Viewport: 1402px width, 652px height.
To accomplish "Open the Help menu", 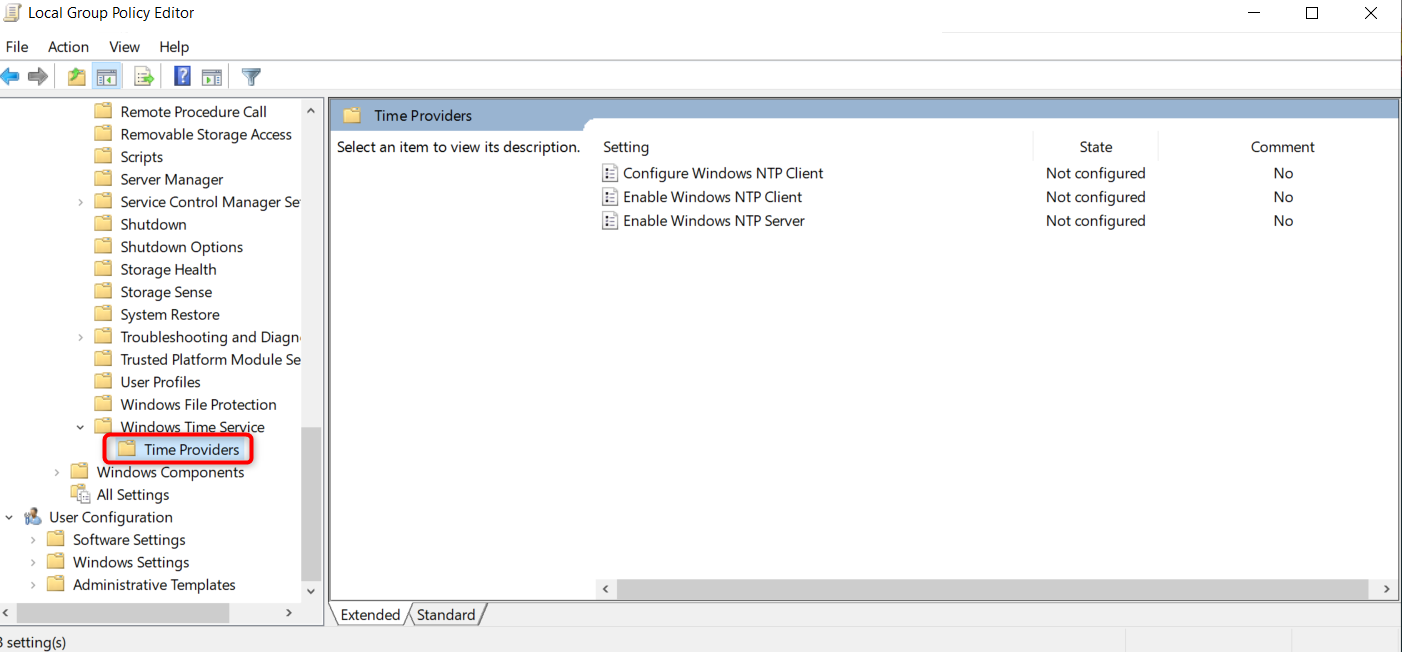I will pyautogui.click(x=174, y=47).
